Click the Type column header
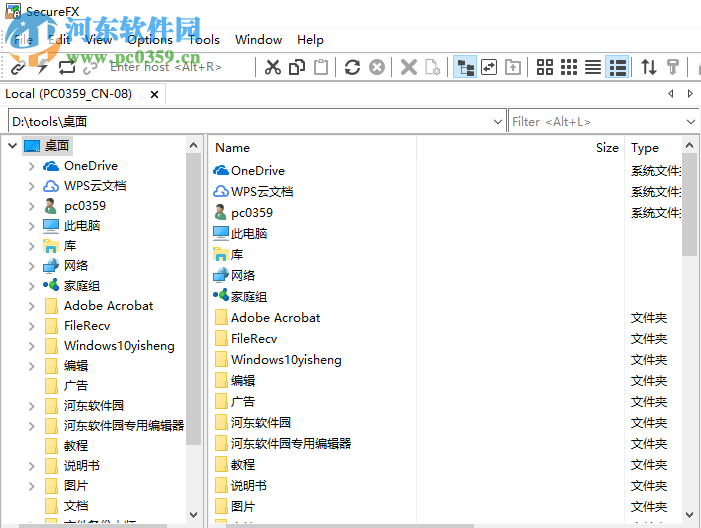This screenshot has height=528, width=701. point(645,148)
